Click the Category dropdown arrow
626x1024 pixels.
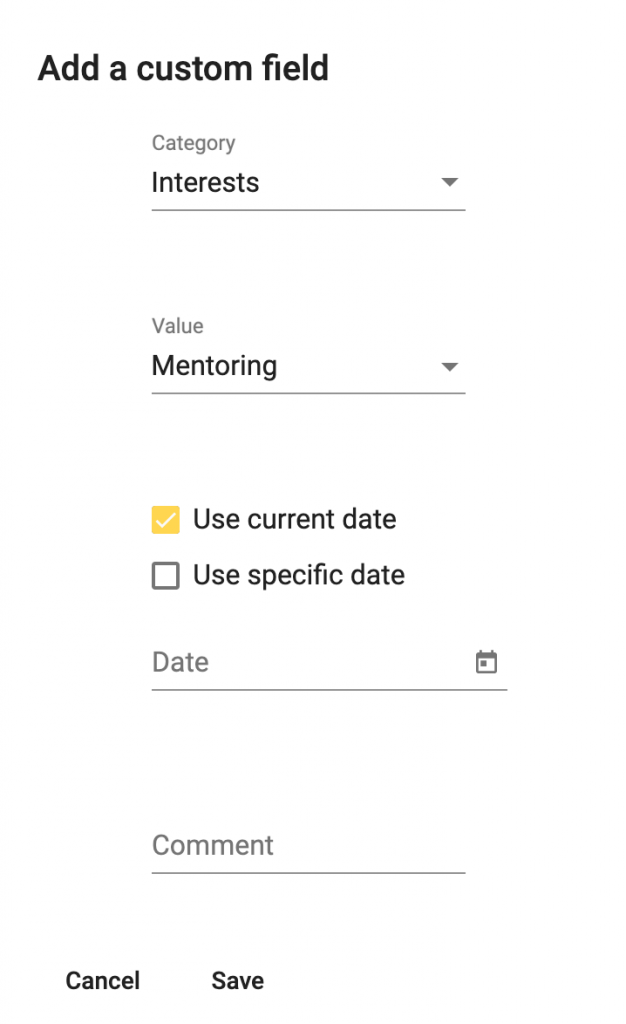pos(449,182)
